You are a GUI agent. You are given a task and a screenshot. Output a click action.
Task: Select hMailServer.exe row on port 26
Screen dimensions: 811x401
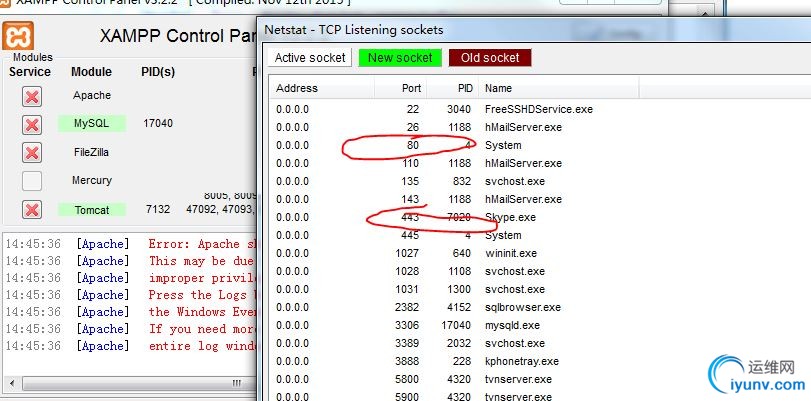tap(538, 127)
